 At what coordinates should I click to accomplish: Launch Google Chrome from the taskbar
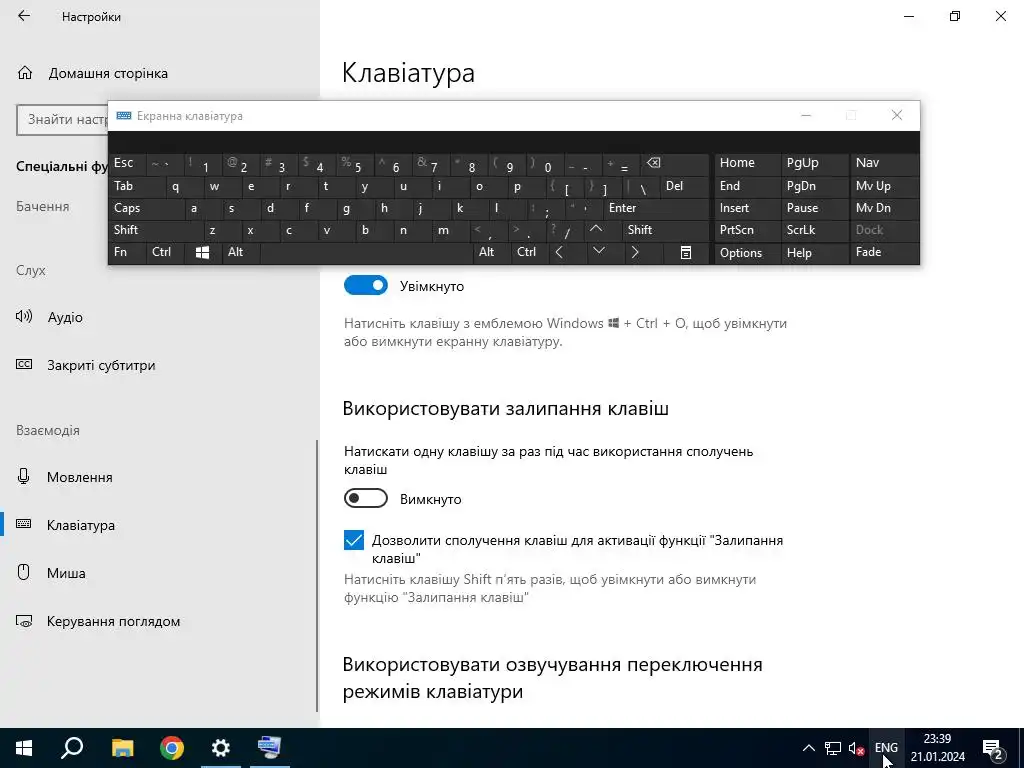click(172, 748)
